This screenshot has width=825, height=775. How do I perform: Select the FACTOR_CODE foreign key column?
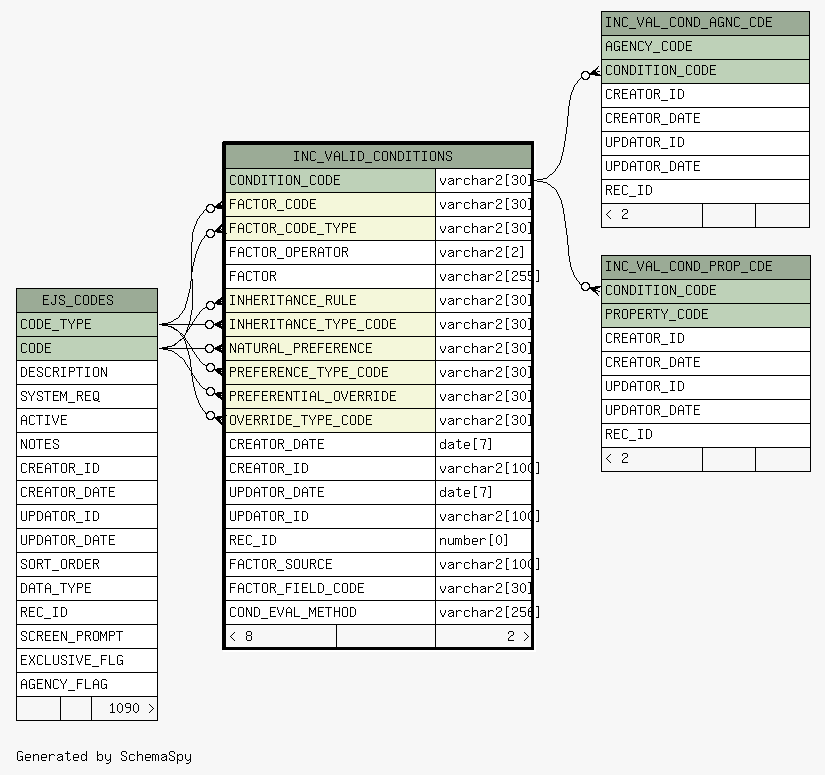(330, 204)
